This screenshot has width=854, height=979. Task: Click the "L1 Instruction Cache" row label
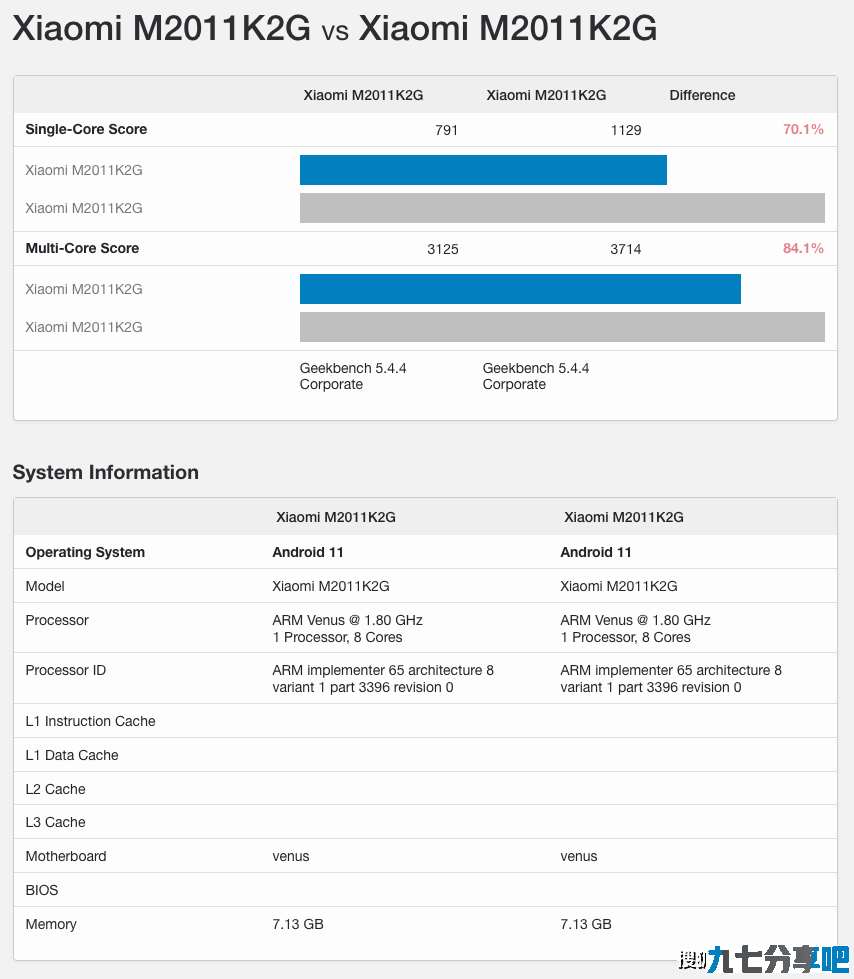coord(91,721)
